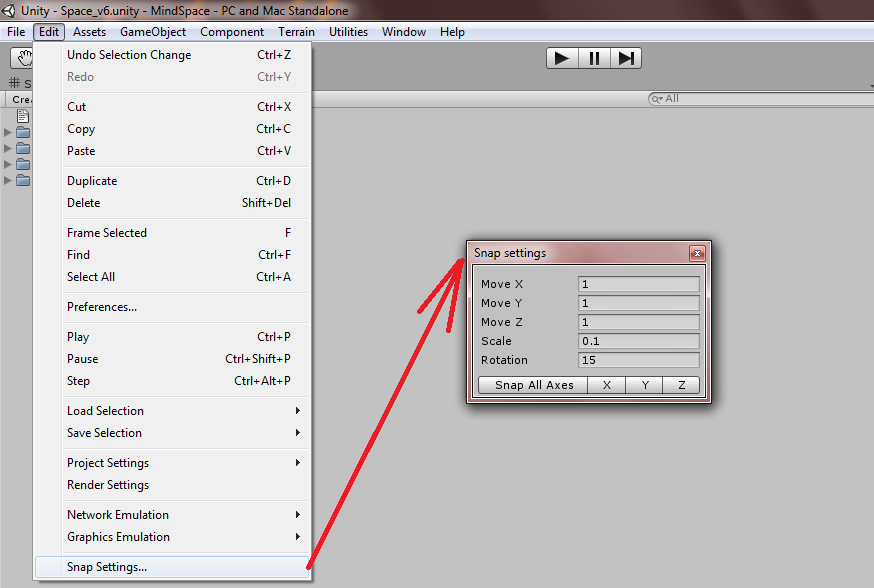Click the search magnifier icon in the search box

(657, 99)
